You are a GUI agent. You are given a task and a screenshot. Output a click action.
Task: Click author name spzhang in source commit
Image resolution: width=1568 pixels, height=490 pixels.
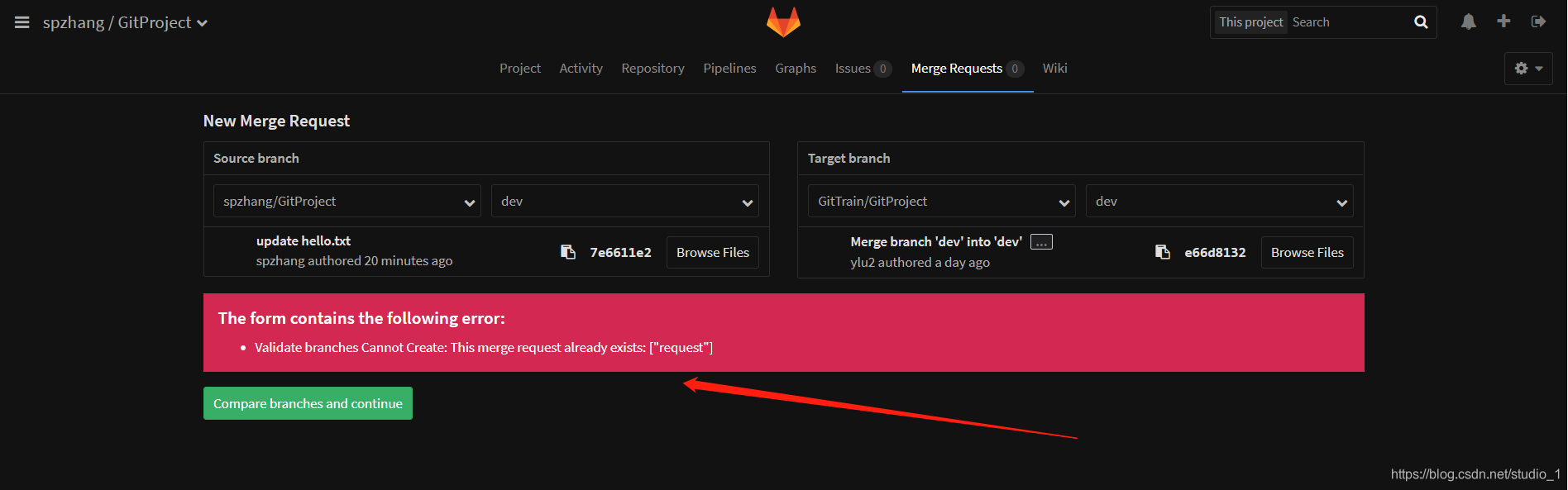tap(280, 261)
